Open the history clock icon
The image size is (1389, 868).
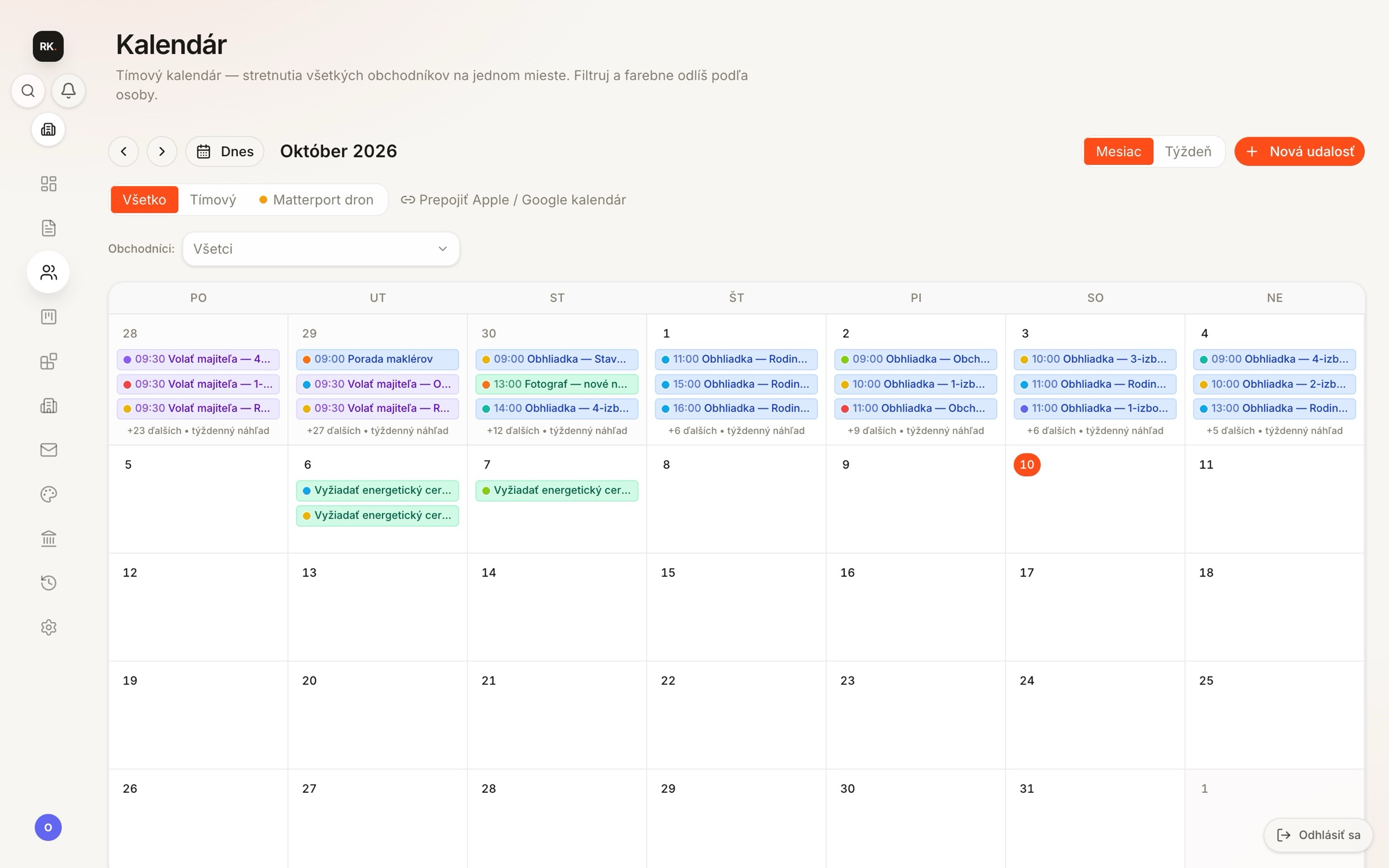coord(49,583)
